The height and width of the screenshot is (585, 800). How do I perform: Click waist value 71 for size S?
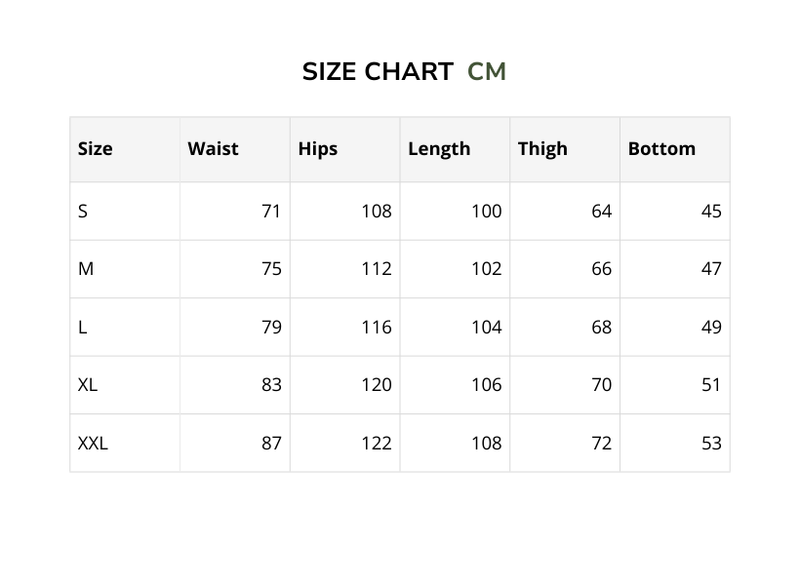click(271, 211)
